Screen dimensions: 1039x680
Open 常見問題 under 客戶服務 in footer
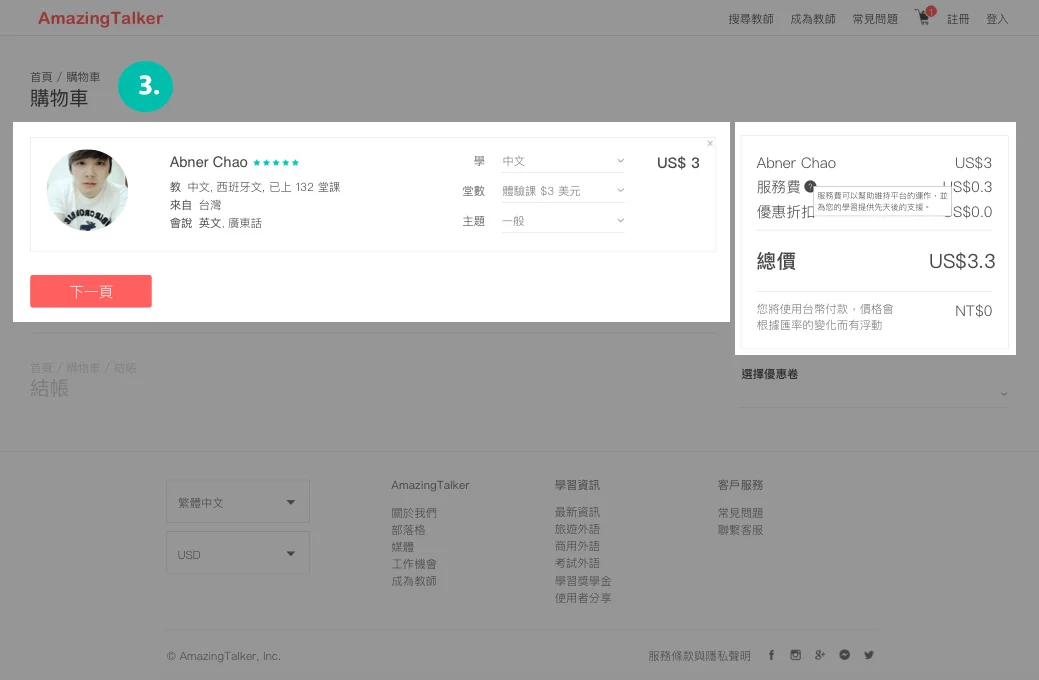pyautogui.click(x=741, y=513)
